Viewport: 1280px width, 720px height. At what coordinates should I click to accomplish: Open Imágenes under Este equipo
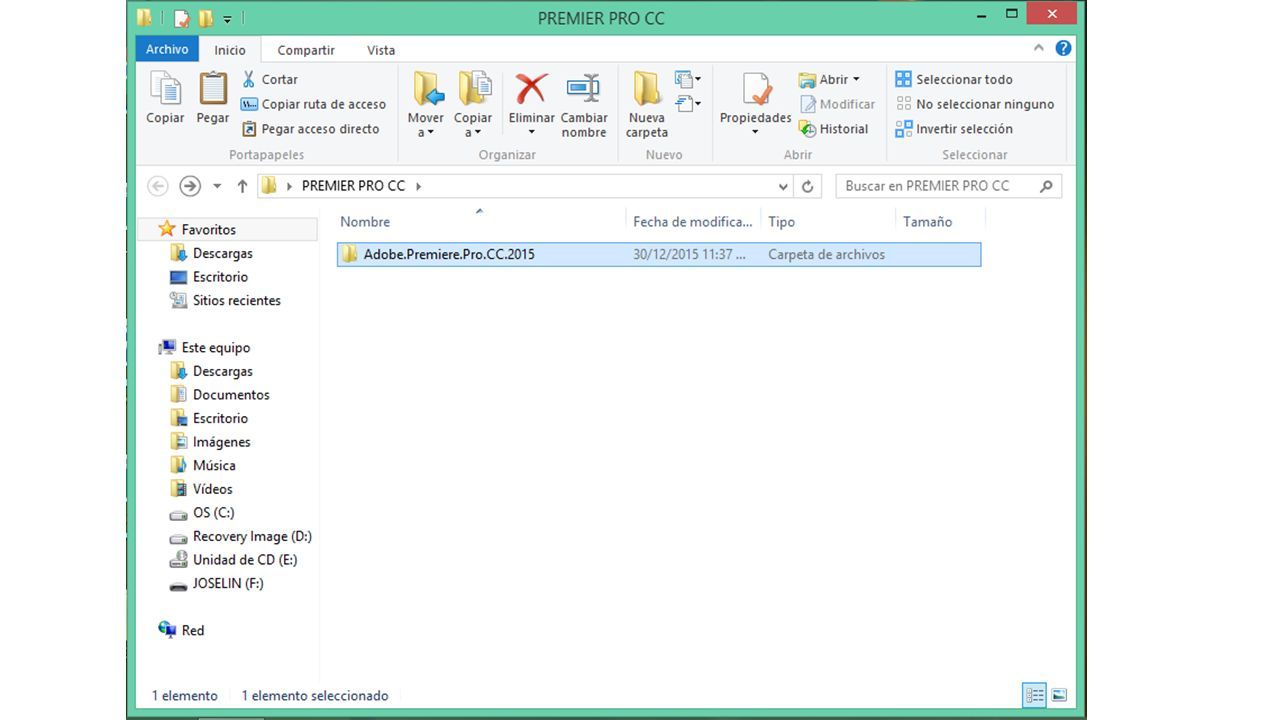[x=221, y=442]
